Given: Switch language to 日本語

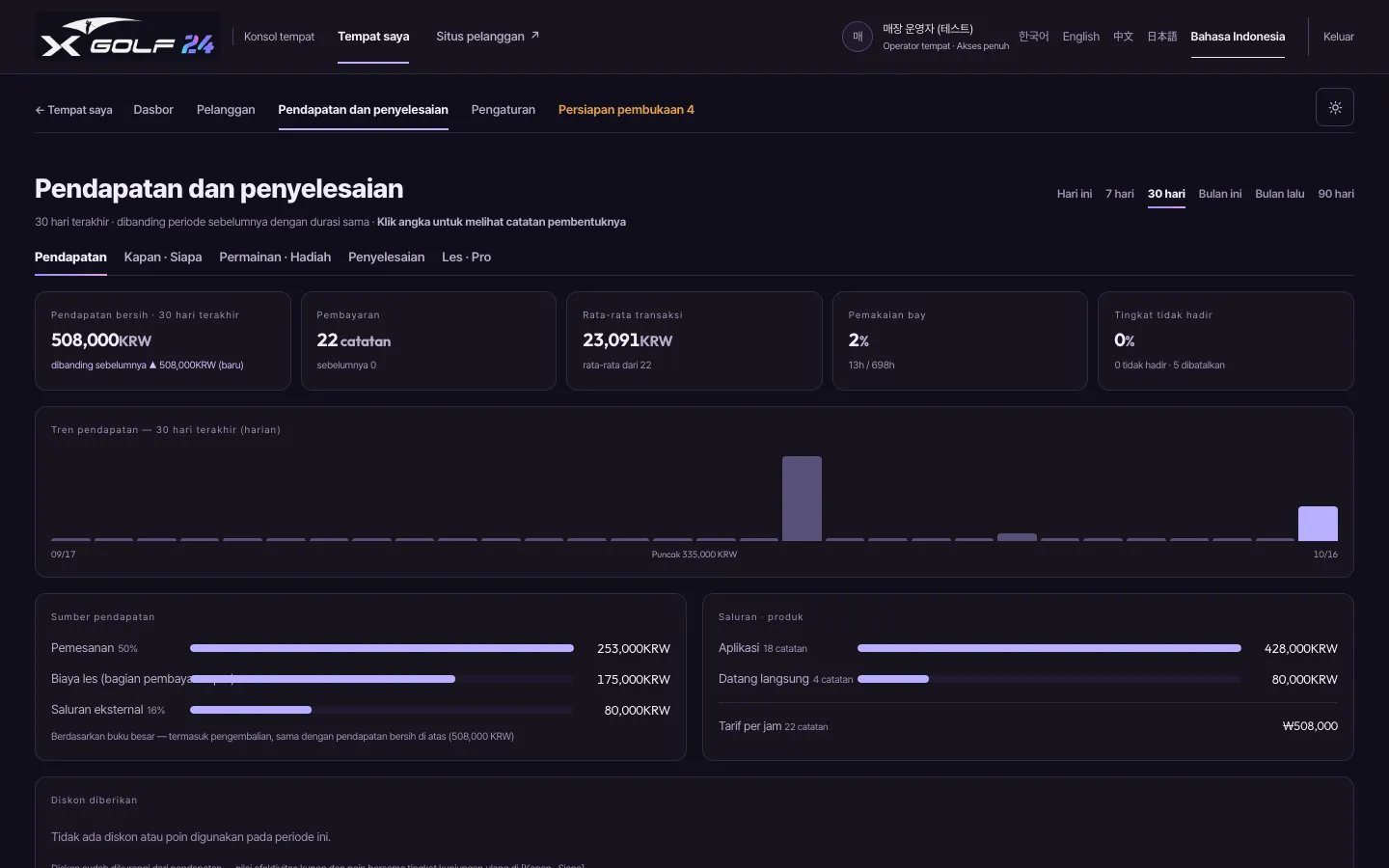Looking at the screenshot, I should point(1161,37).
